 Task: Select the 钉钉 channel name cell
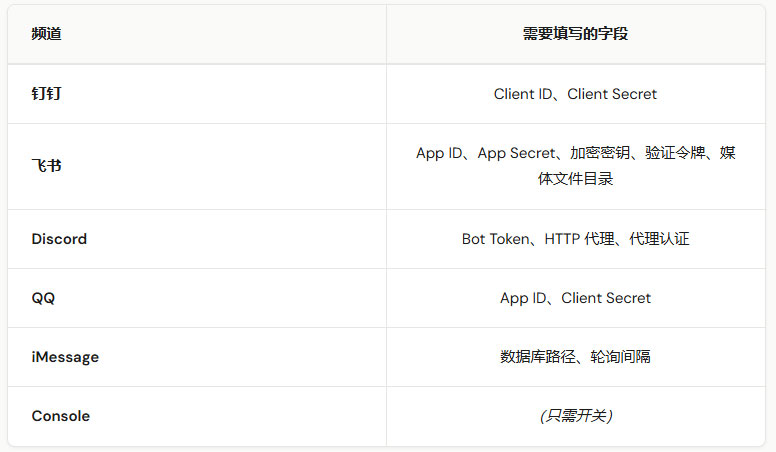[x=46, y=94]
